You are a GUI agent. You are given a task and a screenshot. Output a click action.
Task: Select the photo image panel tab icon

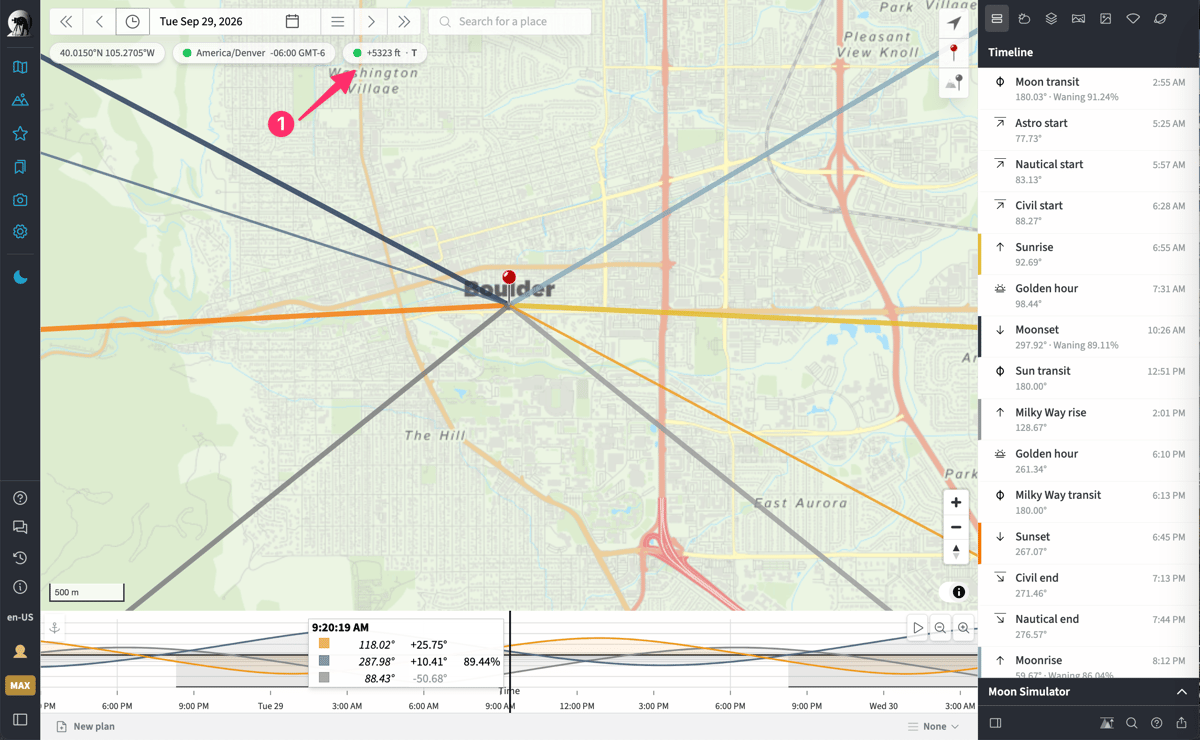point(1105,19)
